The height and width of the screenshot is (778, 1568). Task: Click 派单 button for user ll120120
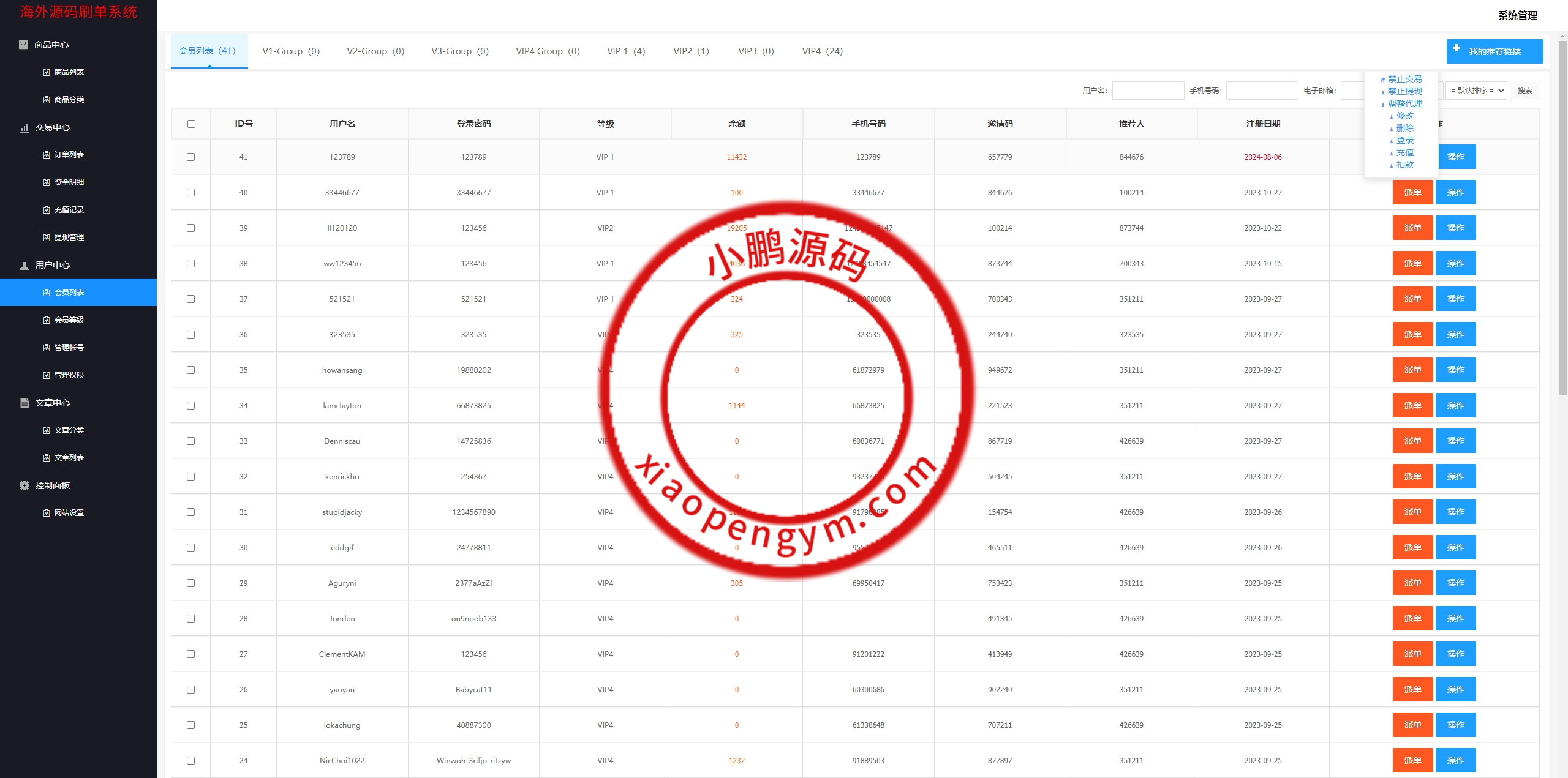(1412, 228)
